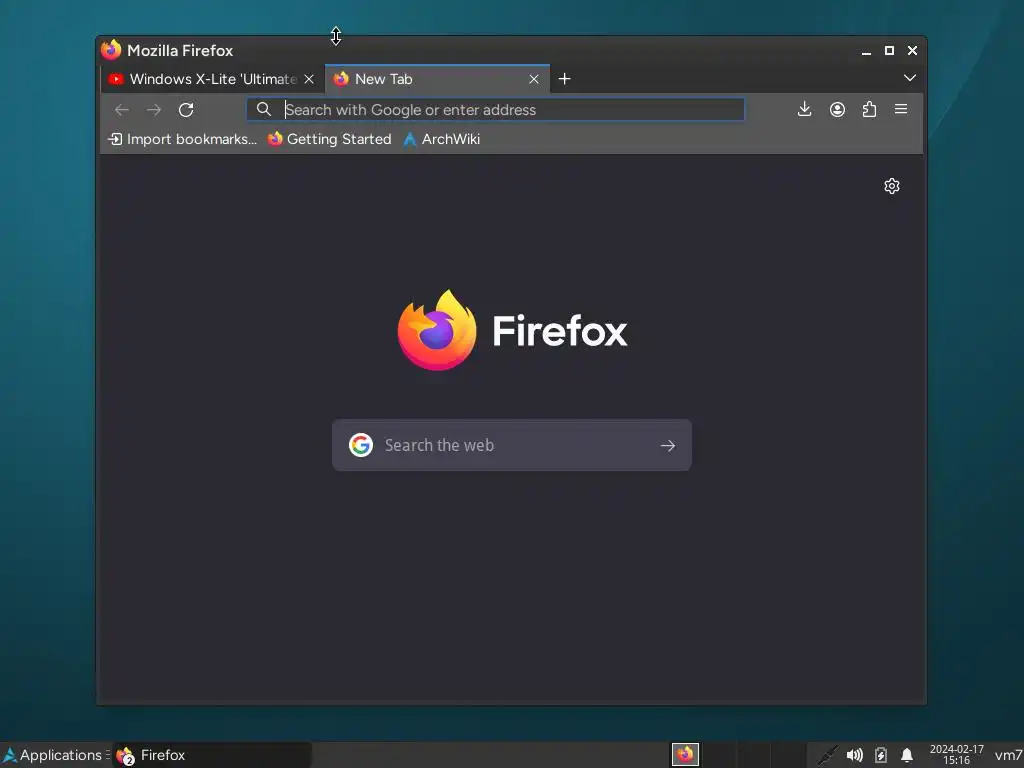Image resolution: width=1024 pixels, height=768 pixels.
Task: Click the Google logo in the search box
Action: tap(360, 445)
